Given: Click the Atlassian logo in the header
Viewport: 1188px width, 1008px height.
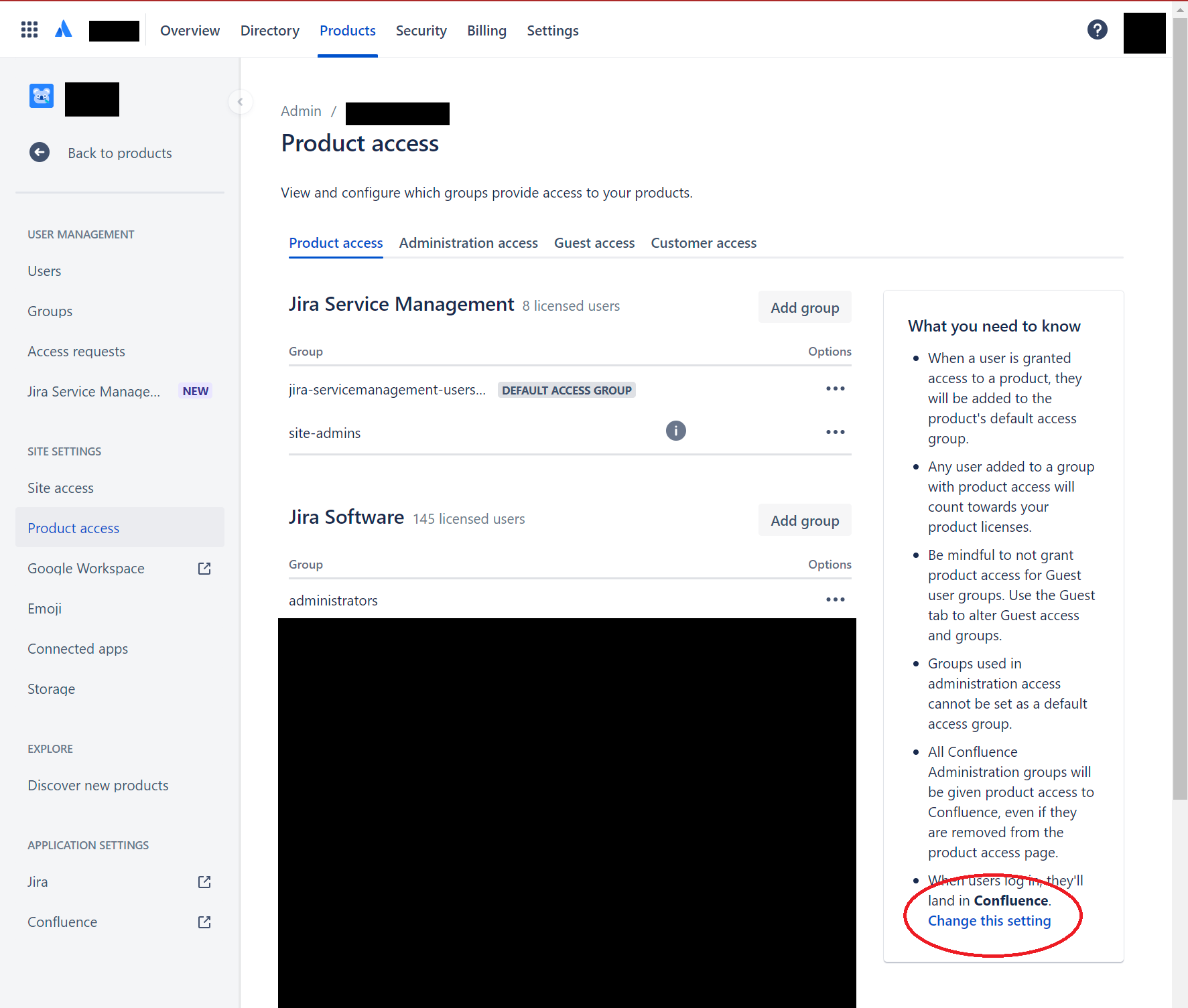Looking at the screenshot, I should (64, 29).
